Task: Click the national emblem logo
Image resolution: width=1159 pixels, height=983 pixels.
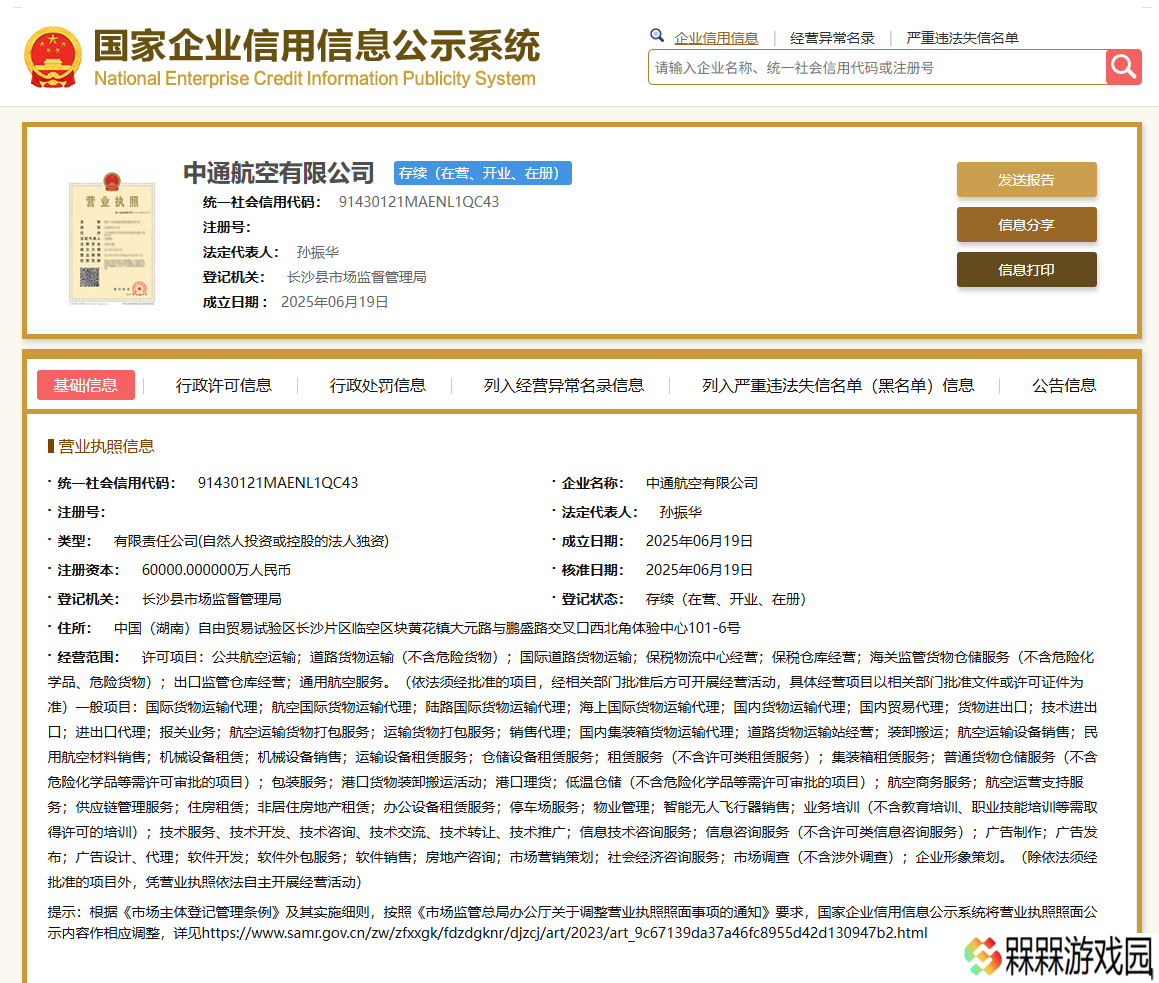Action: [52, 58]
